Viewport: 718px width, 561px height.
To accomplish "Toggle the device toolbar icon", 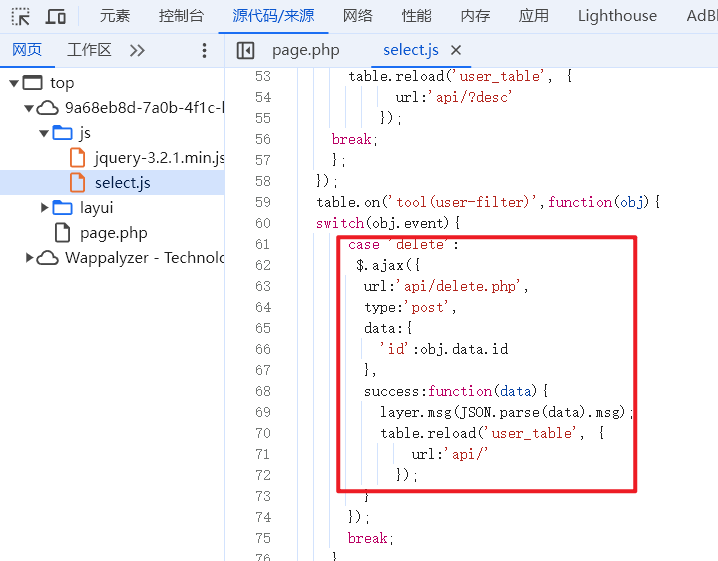I will (x=56, y=16).
